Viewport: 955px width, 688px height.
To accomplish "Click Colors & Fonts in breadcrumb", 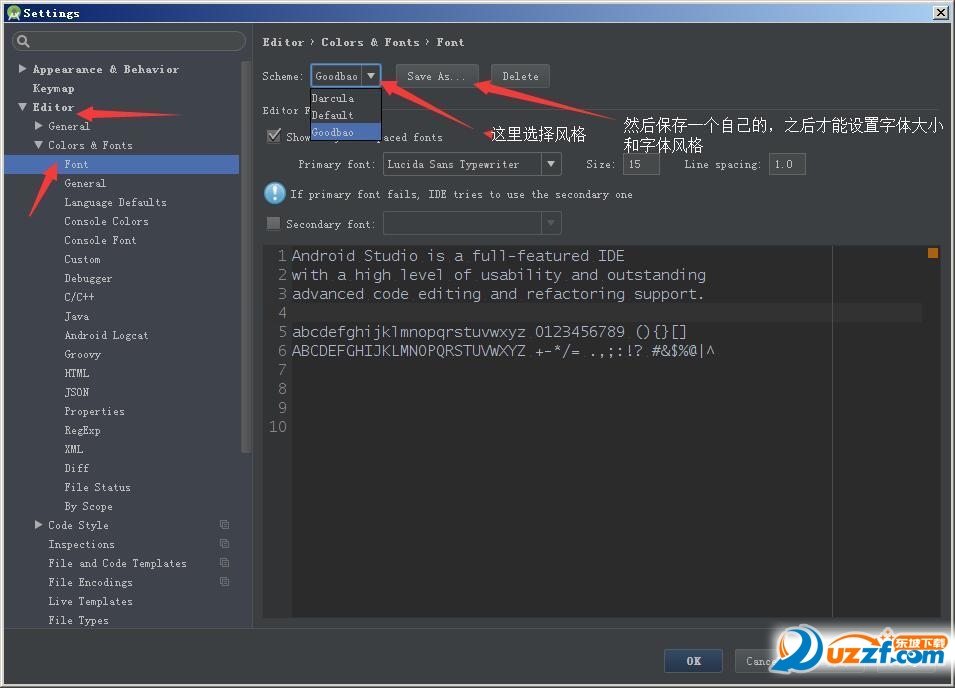I will point(370,42).
